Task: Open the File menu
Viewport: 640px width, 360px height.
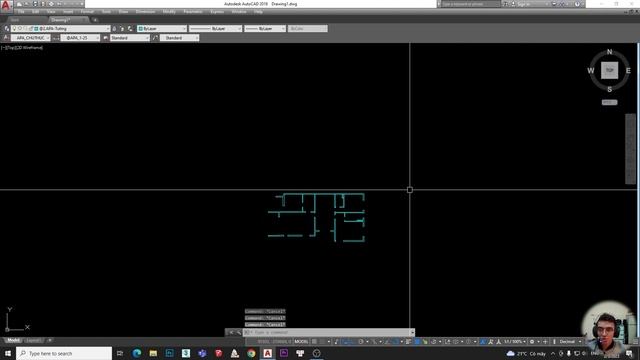Action: coord(21,12)
